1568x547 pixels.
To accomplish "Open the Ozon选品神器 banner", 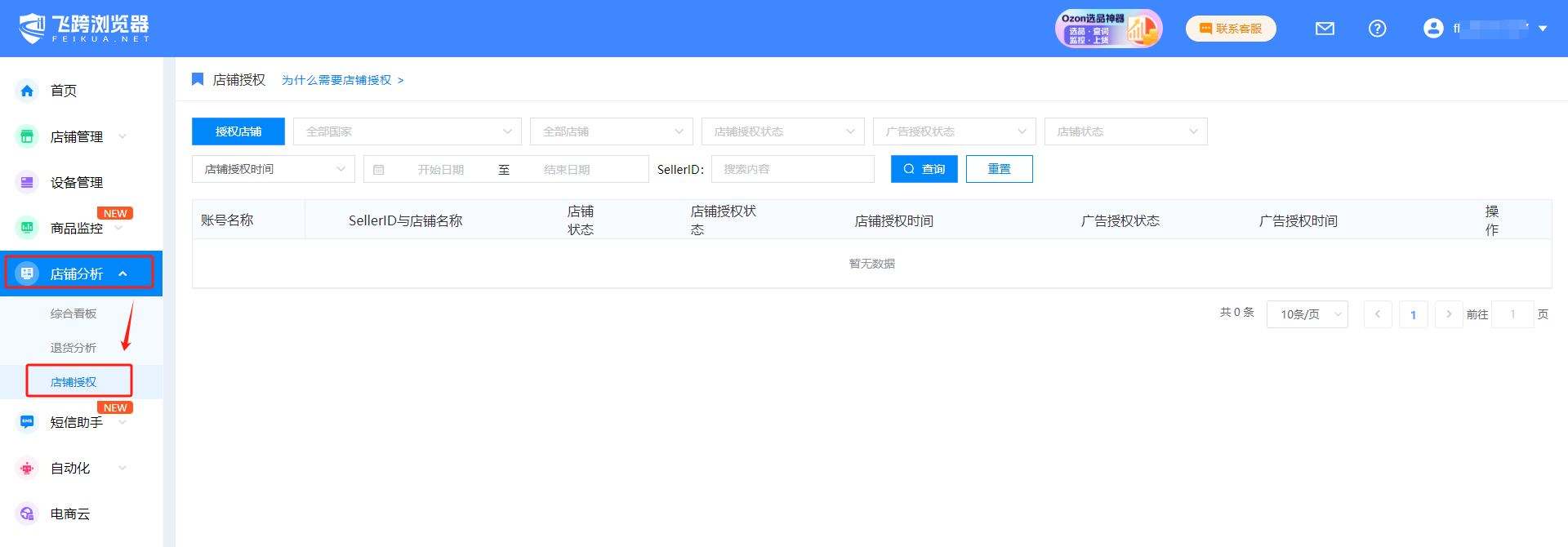I will 1108,29.
